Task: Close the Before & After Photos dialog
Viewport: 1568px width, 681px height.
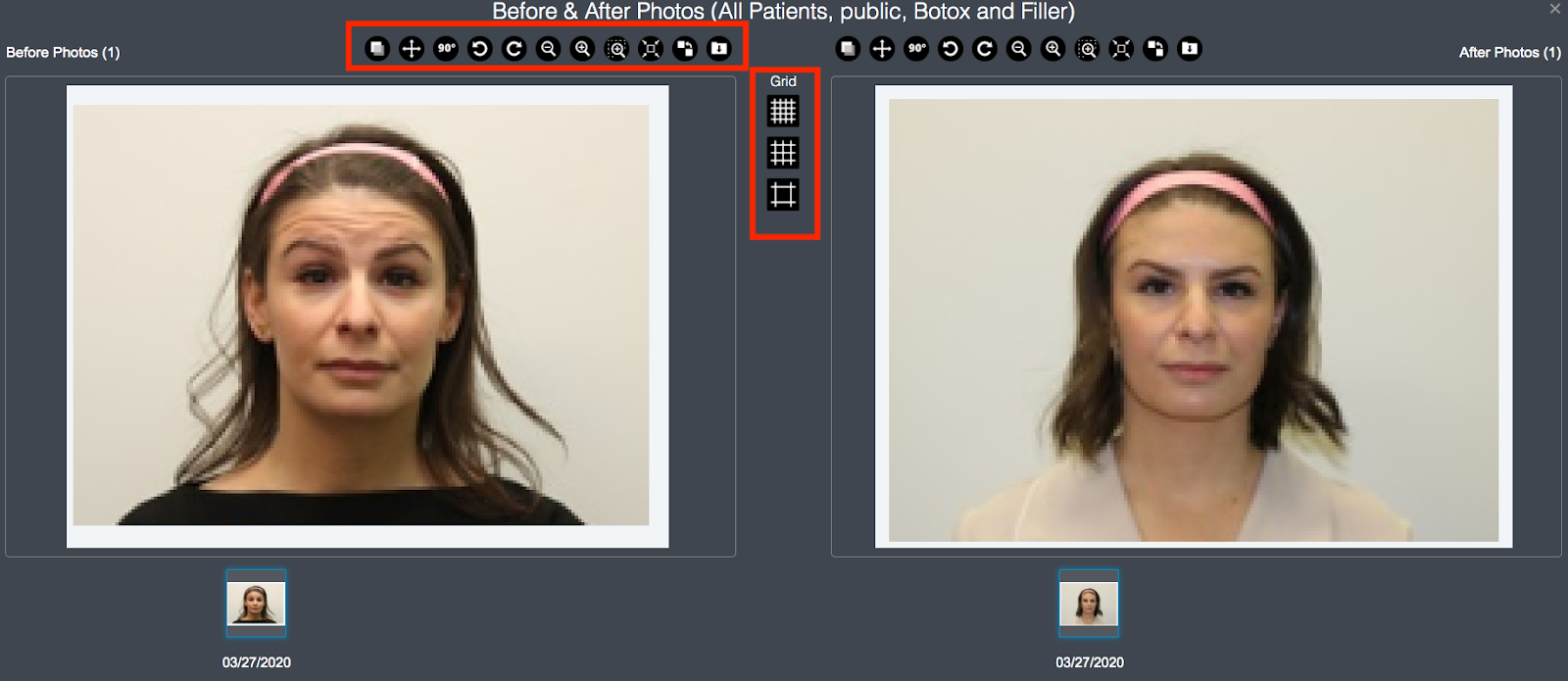Action: coord(1554,9)
